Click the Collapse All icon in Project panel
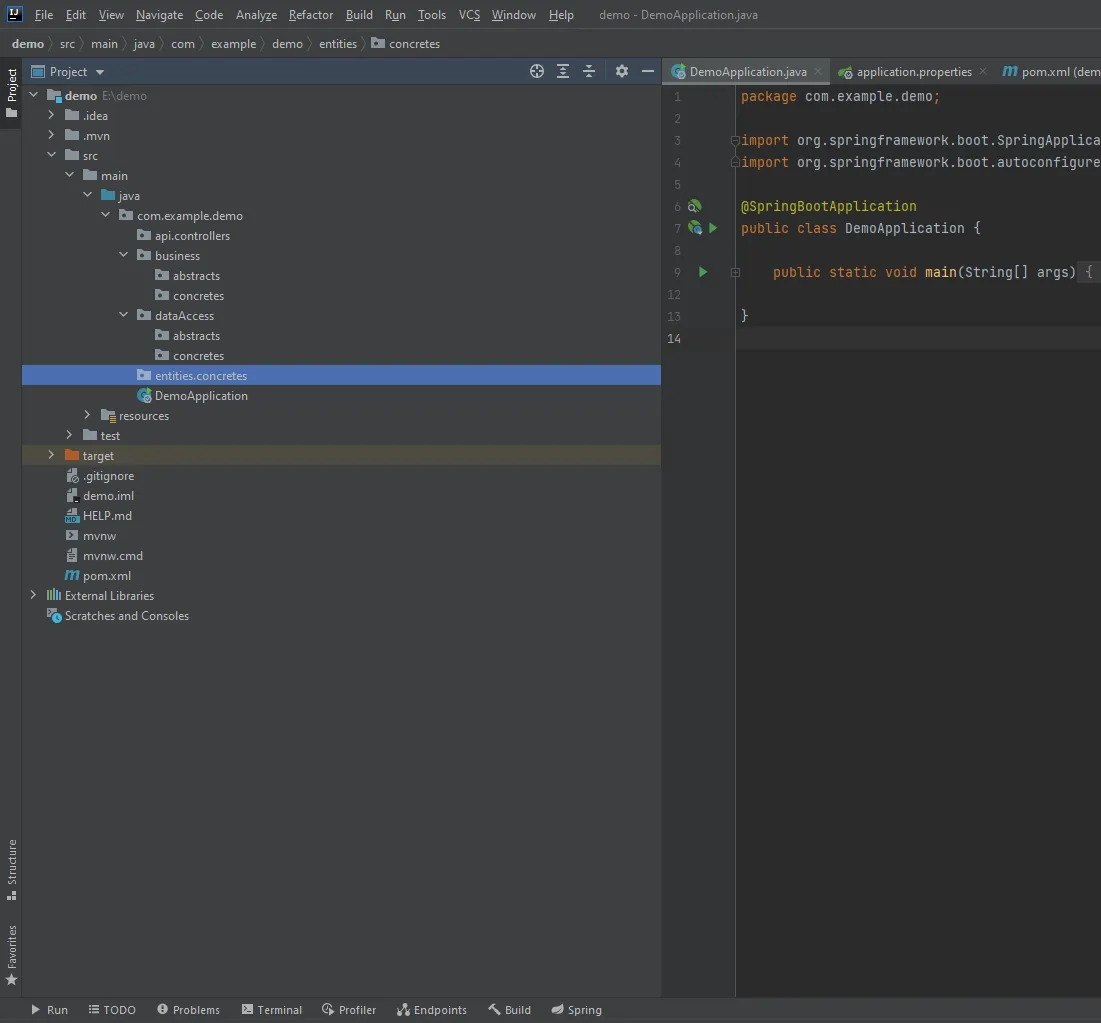The height and width of the screenshot is (1023, 1101). click(589, 71)
